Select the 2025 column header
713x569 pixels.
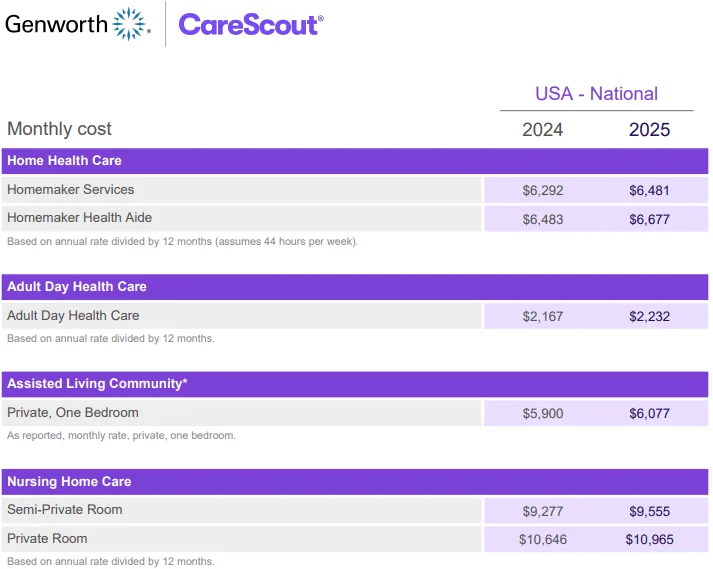(649, 130)
